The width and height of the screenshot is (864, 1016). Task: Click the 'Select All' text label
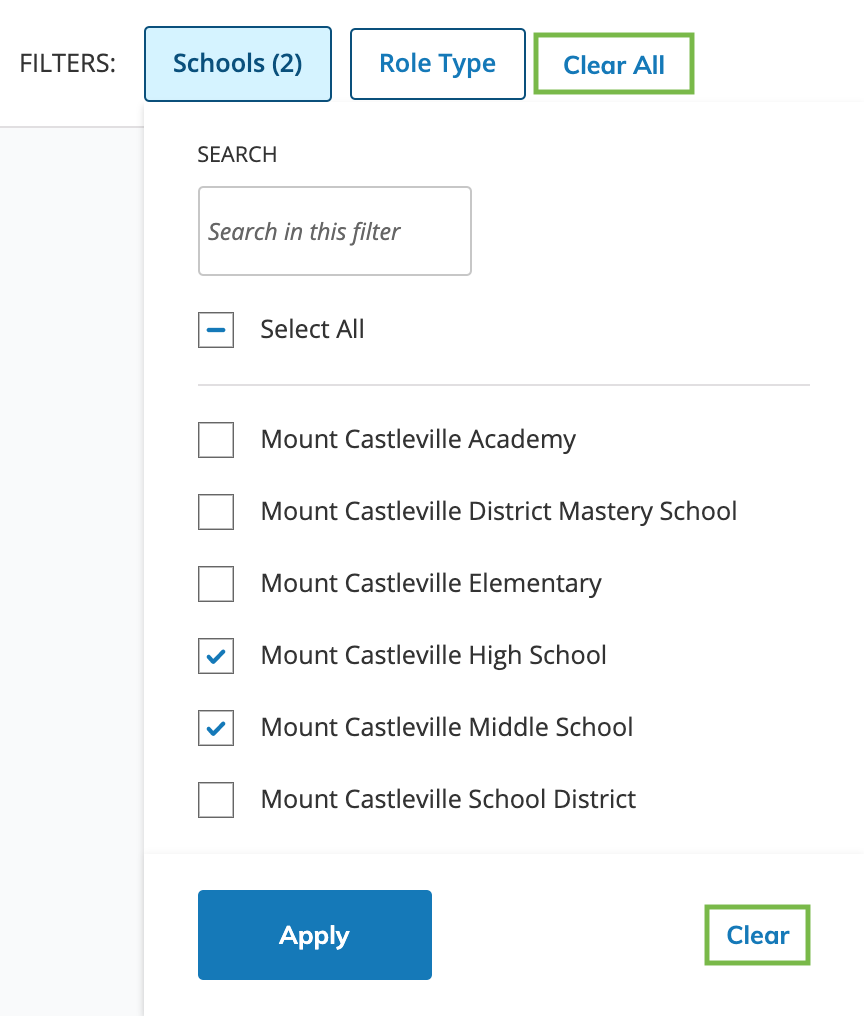[312, 330]
